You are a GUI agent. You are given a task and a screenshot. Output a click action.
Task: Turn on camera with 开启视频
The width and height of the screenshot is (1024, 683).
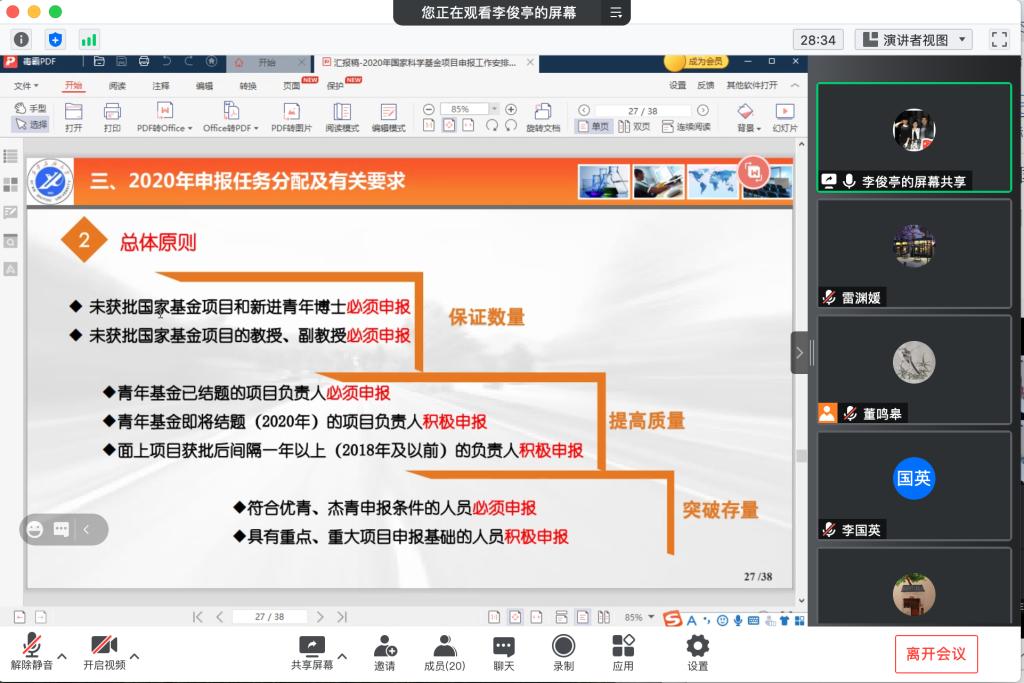point(104,652)
